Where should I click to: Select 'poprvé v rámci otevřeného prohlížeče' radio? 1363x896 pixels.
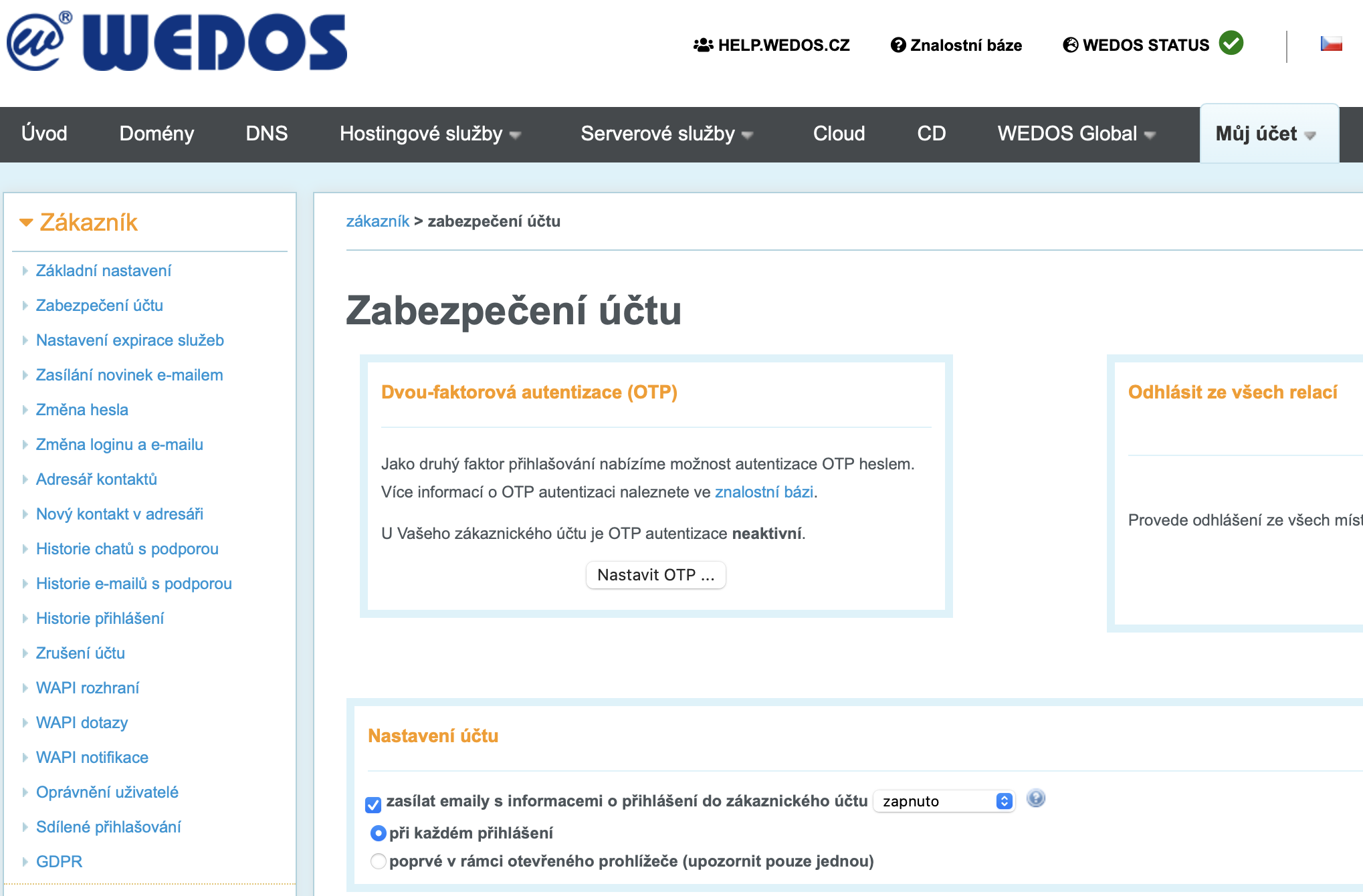click(x=378, y=861)
